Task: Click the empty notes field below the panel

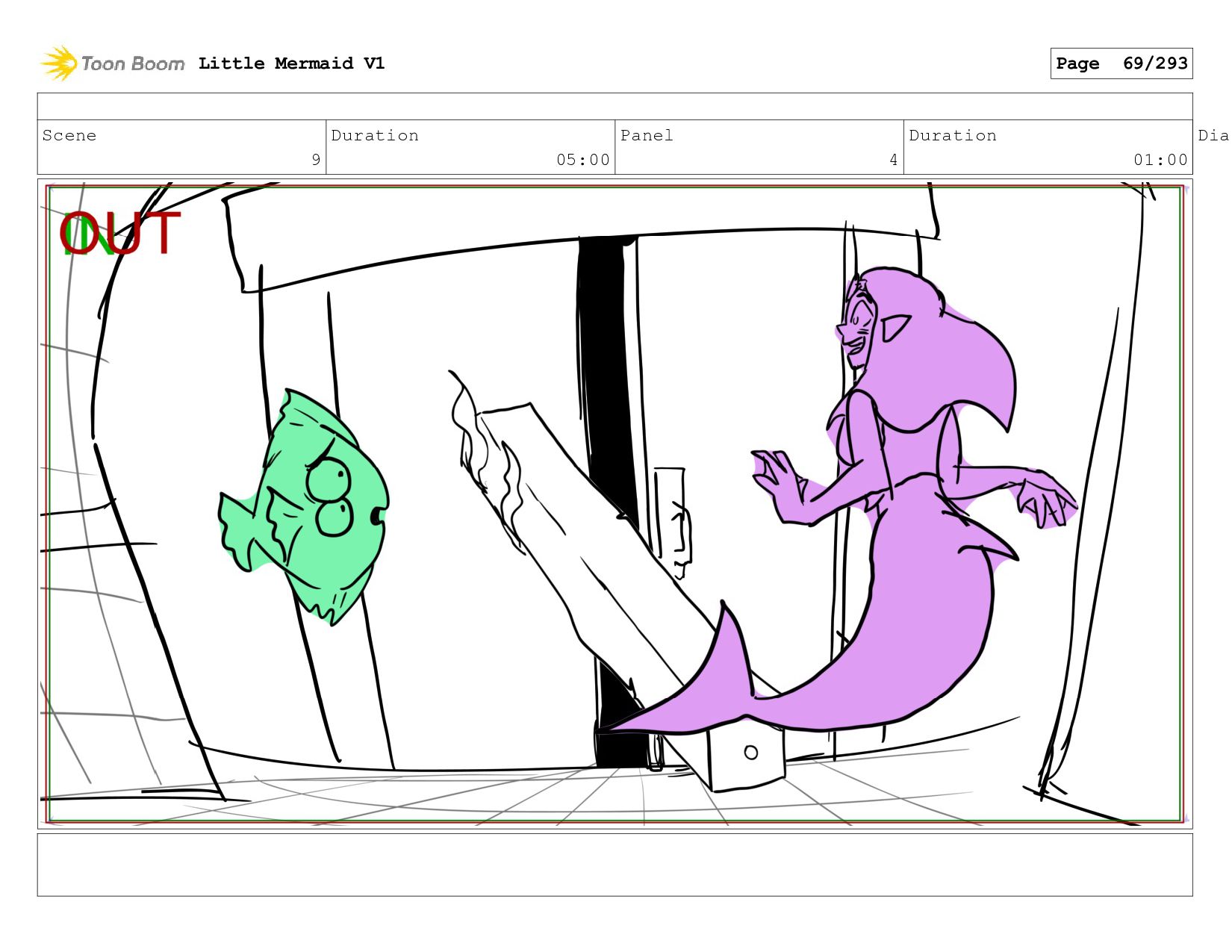Action: click(x=615, y=865)
